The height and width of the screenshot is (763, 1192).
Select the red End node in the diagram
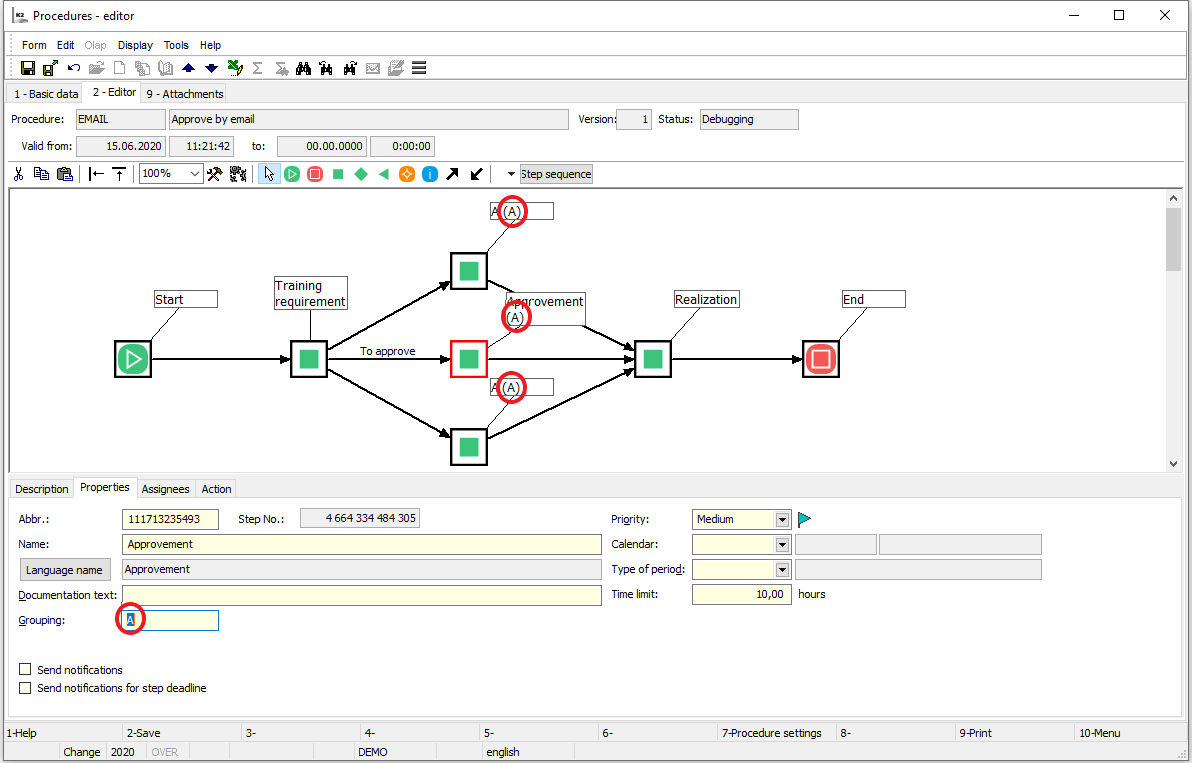point(821,359)
